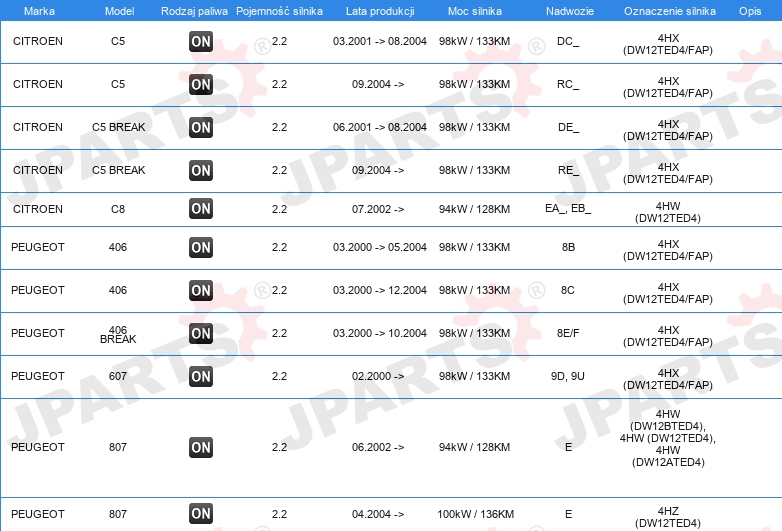The height and width of the screenshot is (531, 782).
Task: Click the ON fuel icon in Citroen C8 row
Action: pyautogui.click(x=201, y=208)
